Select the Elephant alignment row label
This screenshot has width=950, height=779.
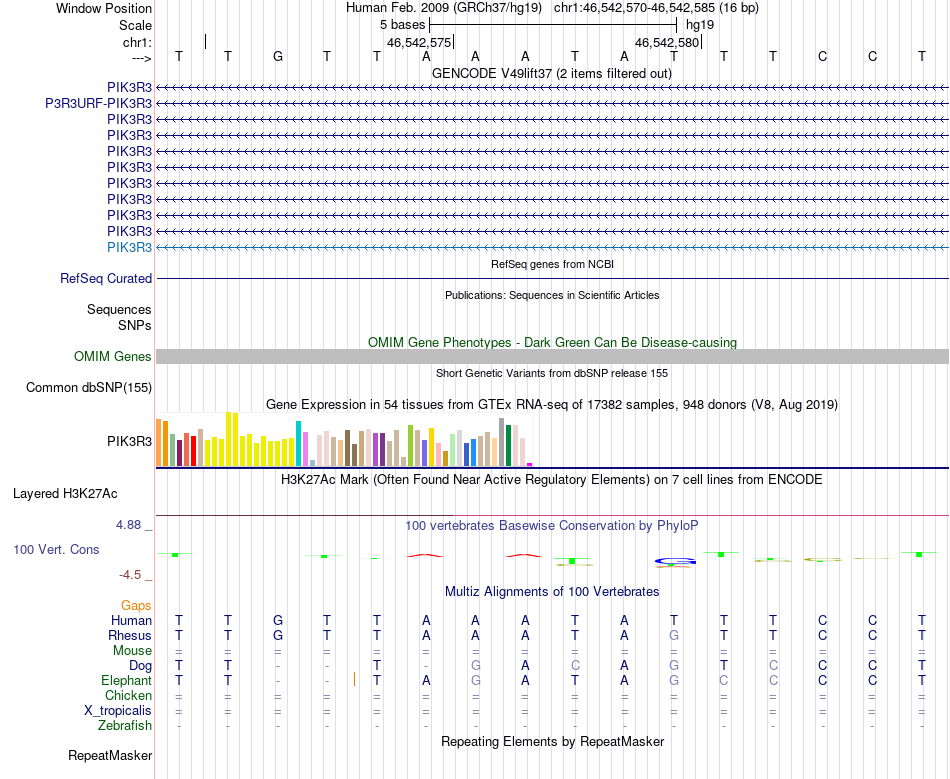[x=127, y=681]
